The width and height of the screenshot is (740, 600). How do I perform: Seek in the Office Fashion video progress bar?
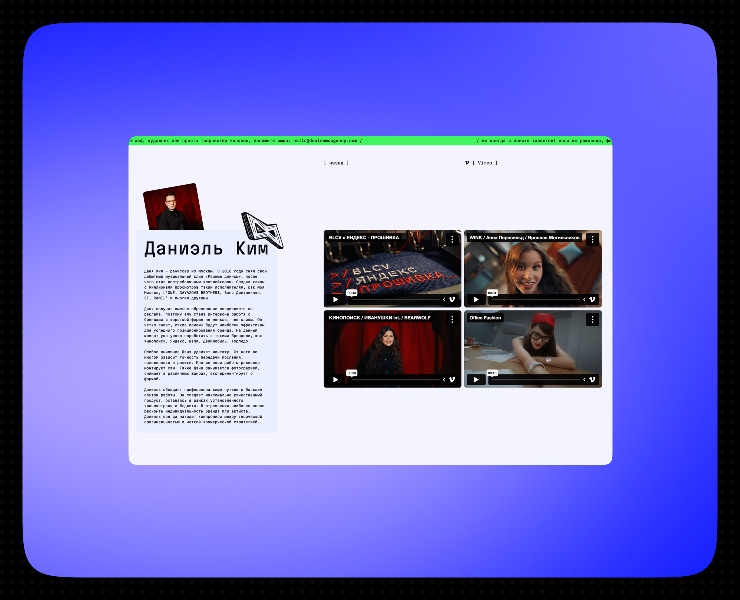pos(536,380)
